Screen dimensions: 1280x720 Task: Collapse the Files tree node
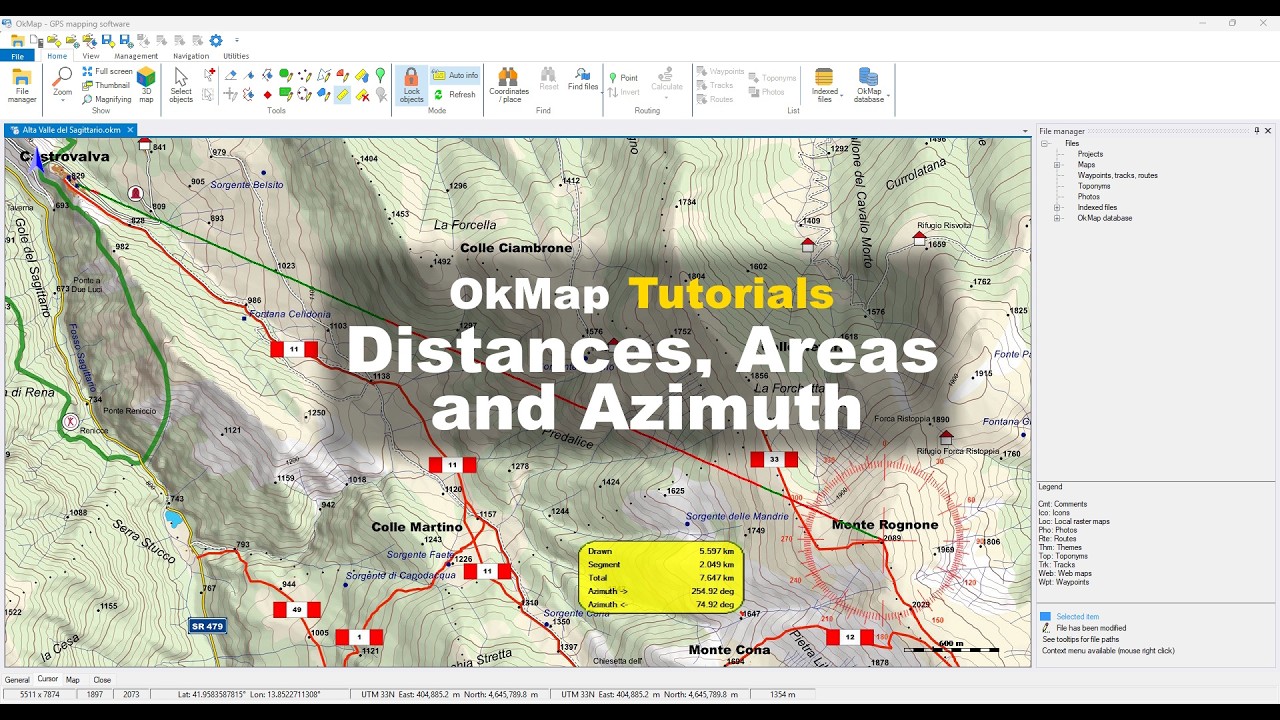click(1045, 144)
